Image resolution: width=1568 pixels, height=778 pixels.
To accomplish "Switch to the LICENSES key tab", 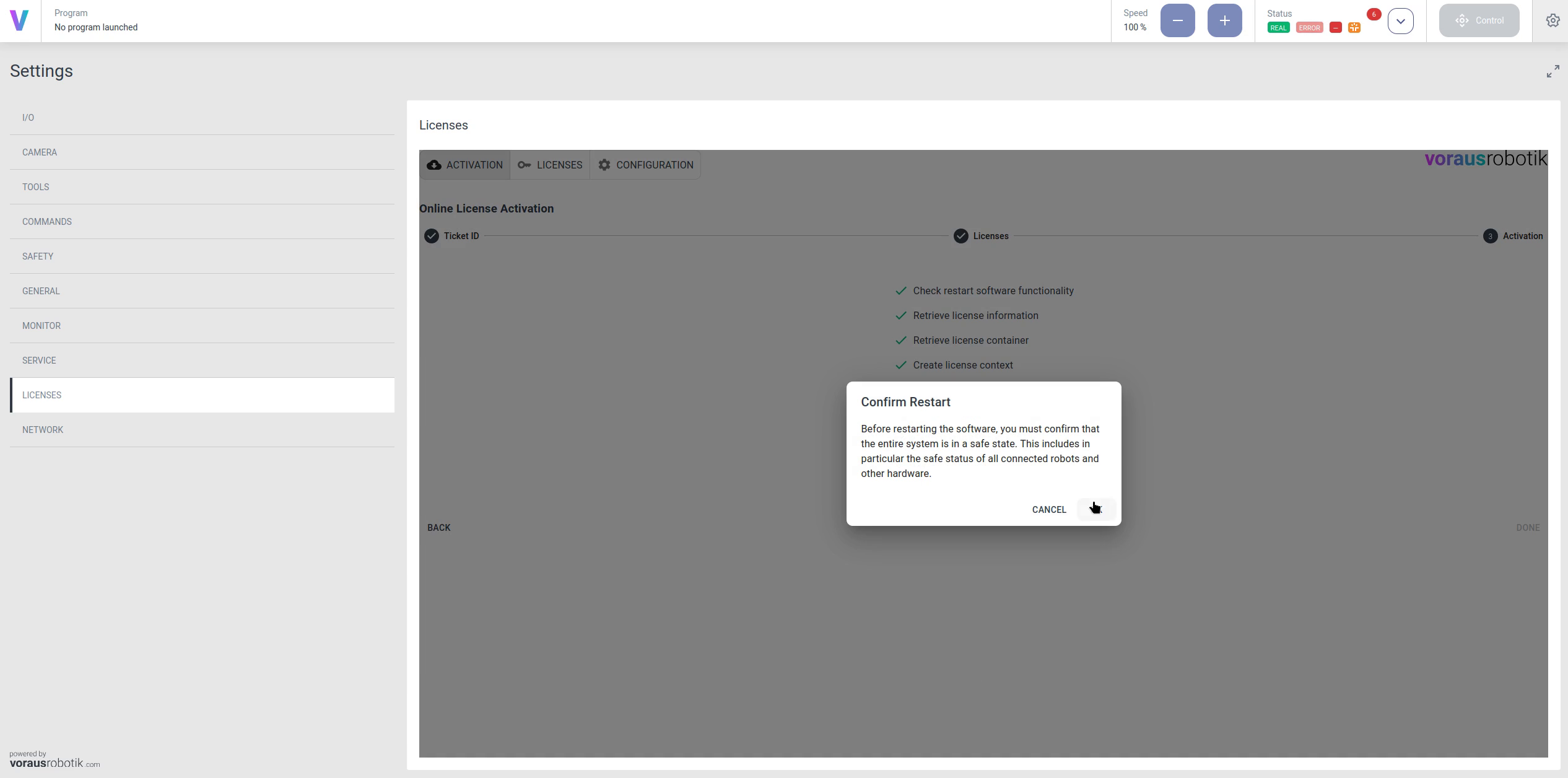I will coord(550,165).
